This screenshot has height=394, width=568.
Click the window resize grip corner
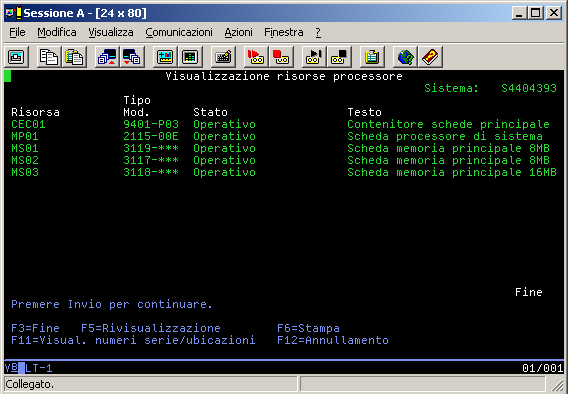[x=557, y=385]
